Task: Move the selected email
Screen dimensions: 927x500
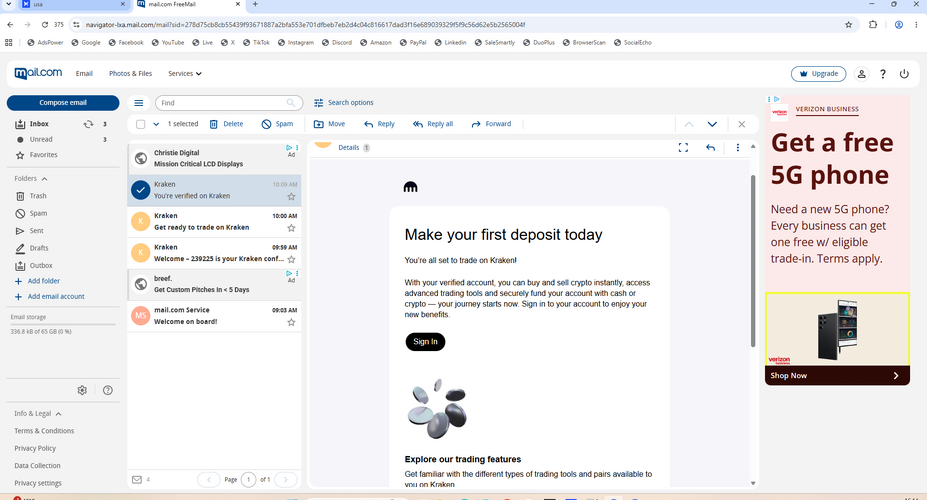Action: [x=329, y=124]
